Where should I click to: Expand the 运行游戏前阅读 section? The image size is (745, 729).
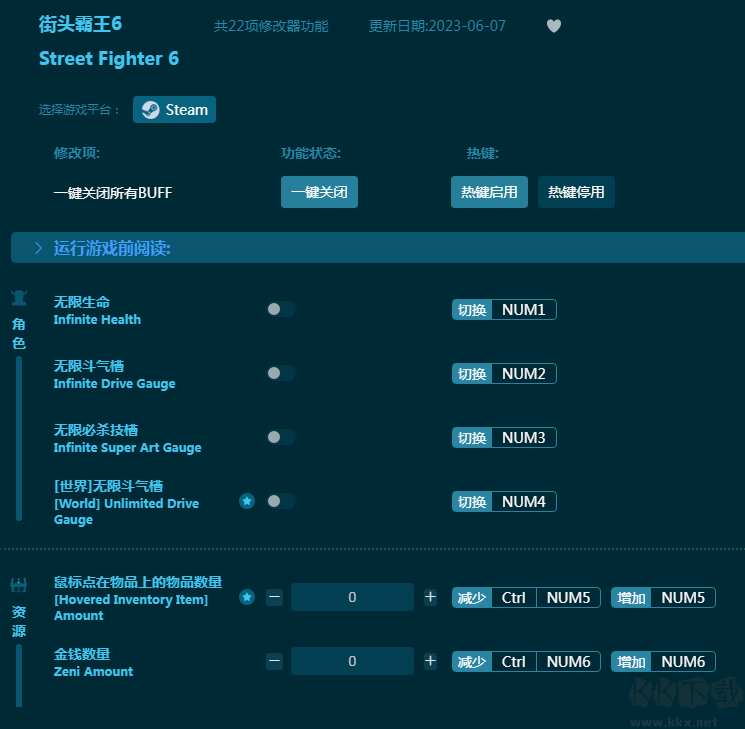pyautogui.click(x=378, y=248)
